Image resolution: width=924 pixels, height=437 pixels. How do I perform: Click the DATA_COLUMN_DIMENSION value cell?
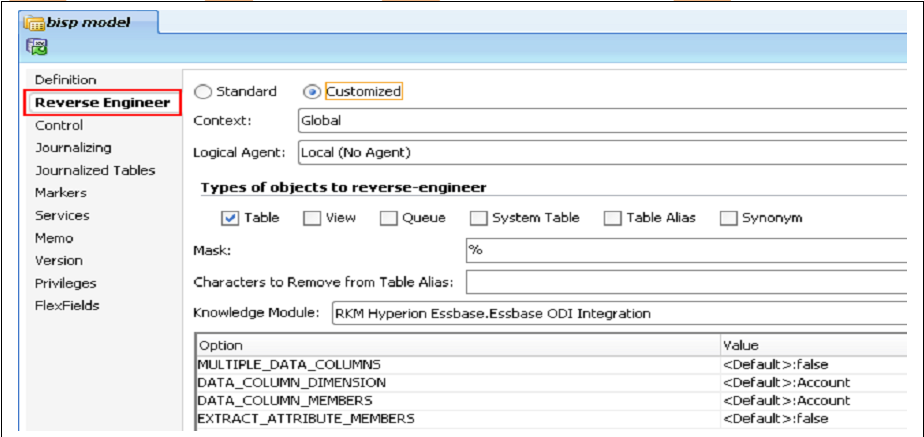pyautogui.click(x=813, y=383)
